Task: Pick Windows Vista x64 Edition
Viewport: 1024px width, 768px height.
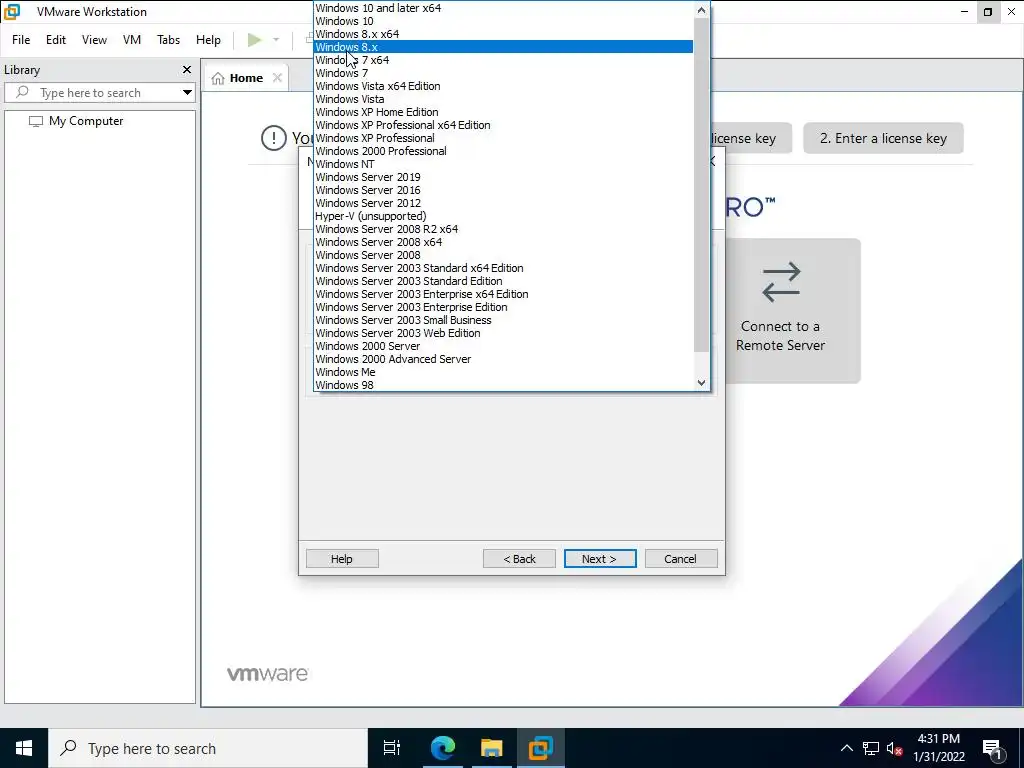Action: pyautogui.click(x=504, y=86)
